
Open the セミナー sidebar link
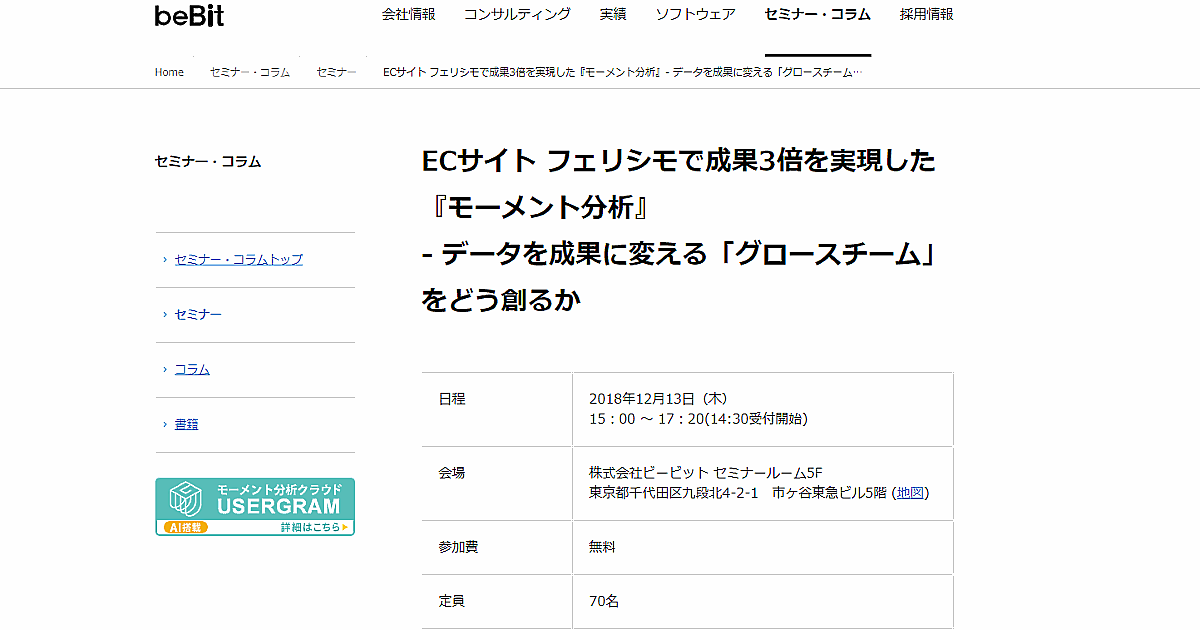pyautogui.click(x=198, y=314)
